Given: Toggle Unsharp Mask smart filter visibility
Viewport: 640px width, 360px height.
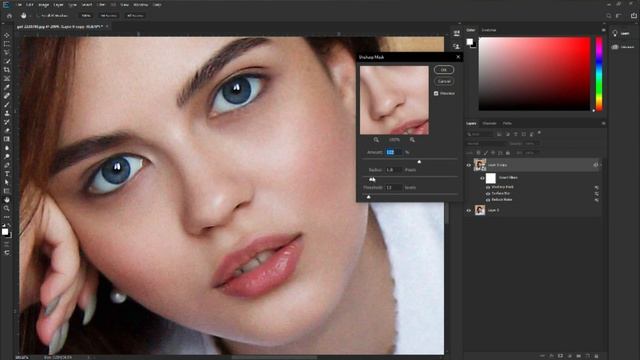Looking at the screenshot, I should point(488,187).
